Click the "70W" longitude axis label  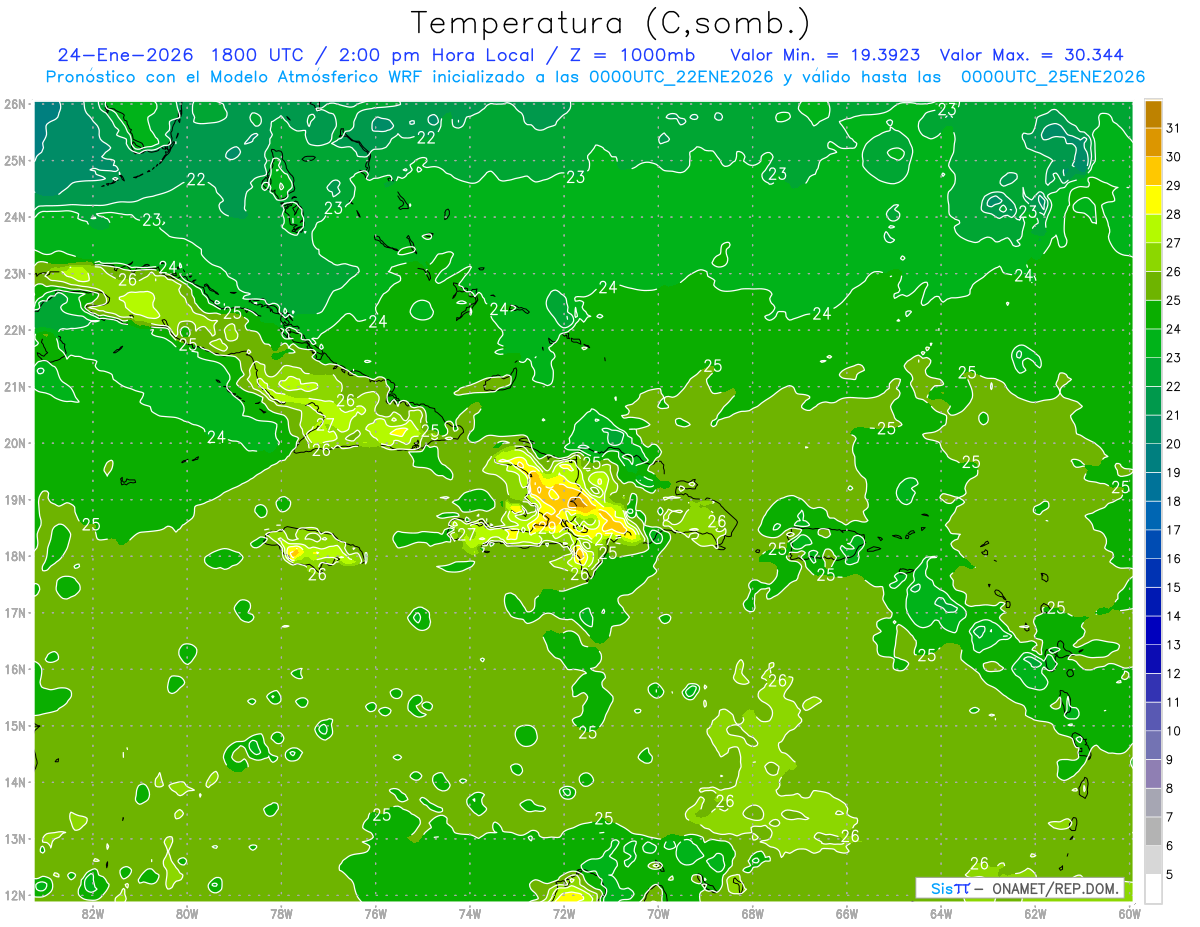point(658,912)
